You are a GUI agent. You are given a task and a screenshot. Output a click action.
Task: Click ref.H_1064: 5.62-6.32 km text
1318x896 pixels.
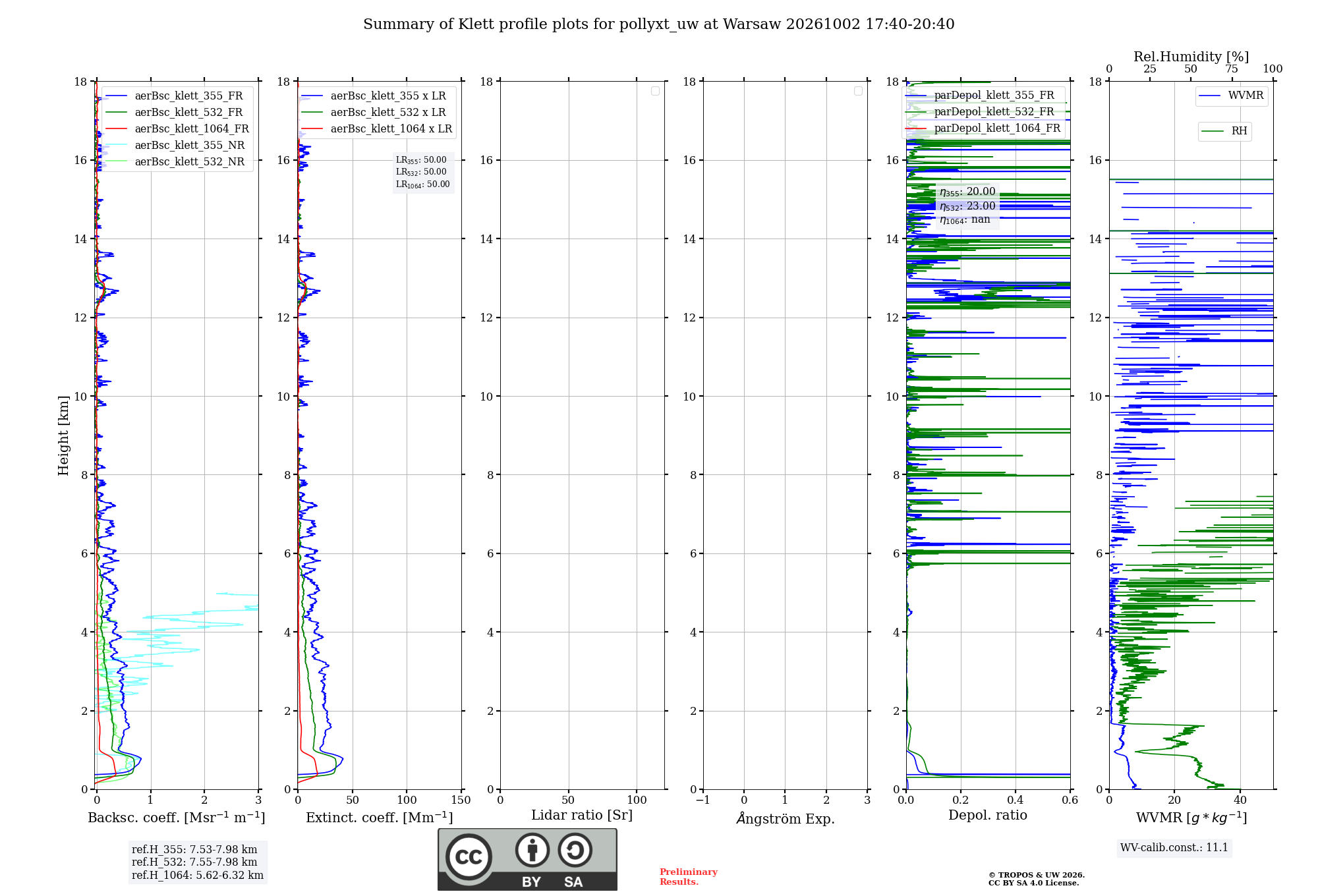click(x=198, y=876)
